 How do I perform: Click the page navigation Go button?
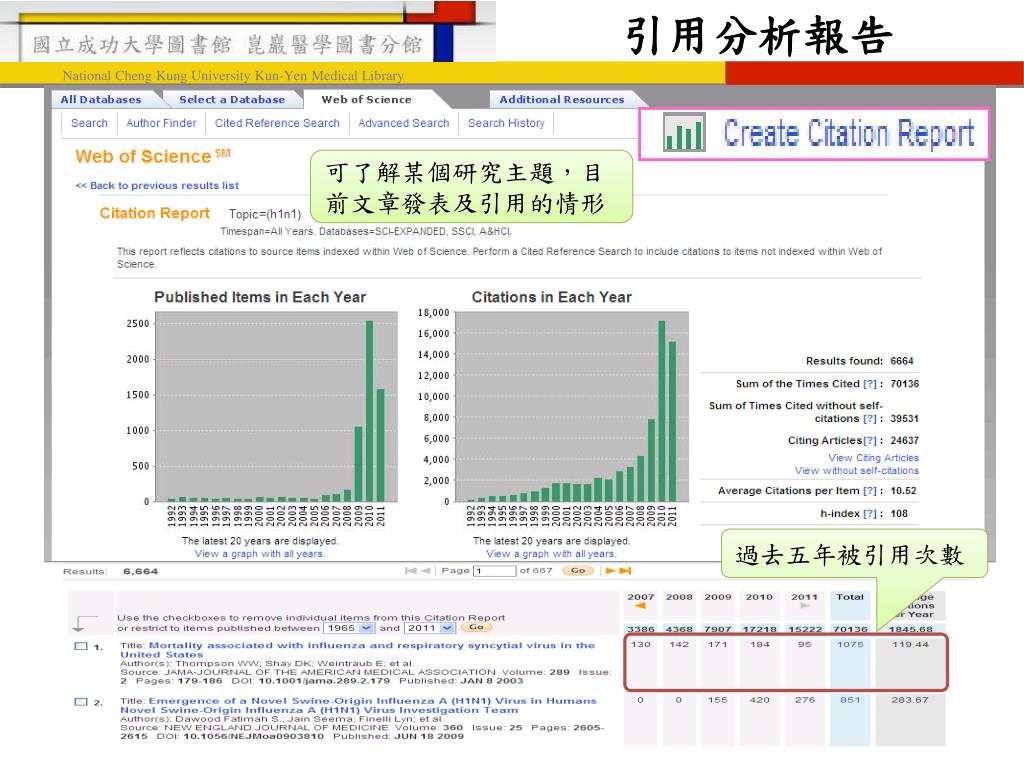click(x=578, y=571)
